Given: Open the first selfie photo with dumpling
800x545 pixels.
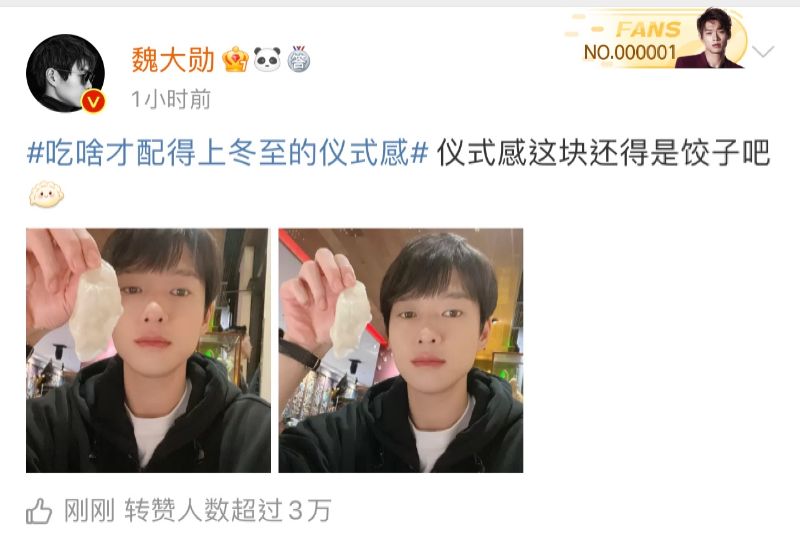Looking at the screenshot, I should pyautogui.click(x=148, y=351).
